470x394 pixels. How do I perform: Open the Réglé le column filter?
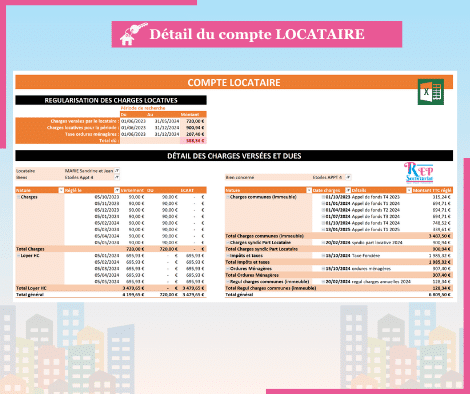(x=117, y=190)
